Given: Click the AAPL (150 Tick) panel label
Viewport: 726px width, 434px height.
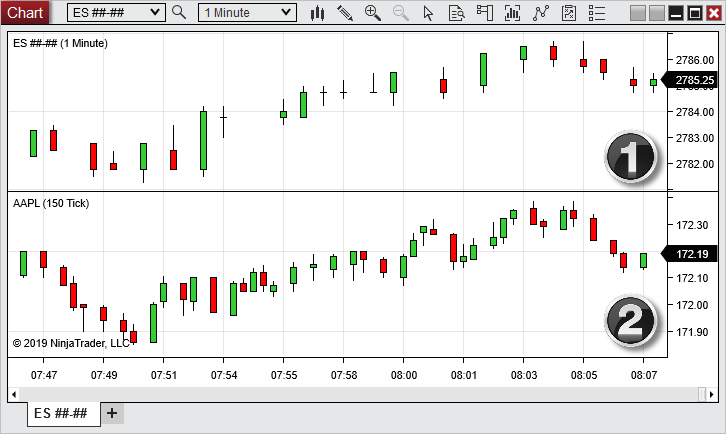Looking at the screenshot, I should 52,203.
